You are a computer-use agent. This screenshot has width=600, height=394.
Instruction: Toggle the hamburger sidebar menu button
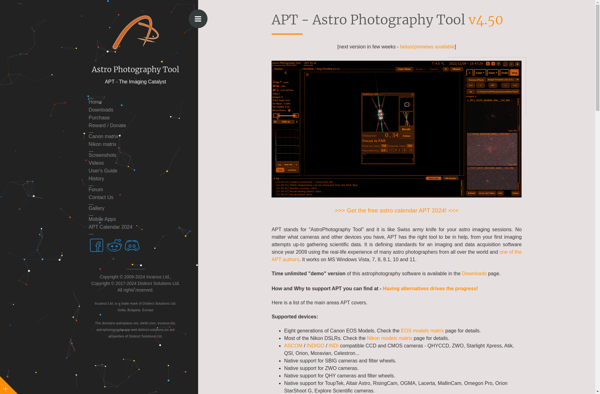point(198,19)
